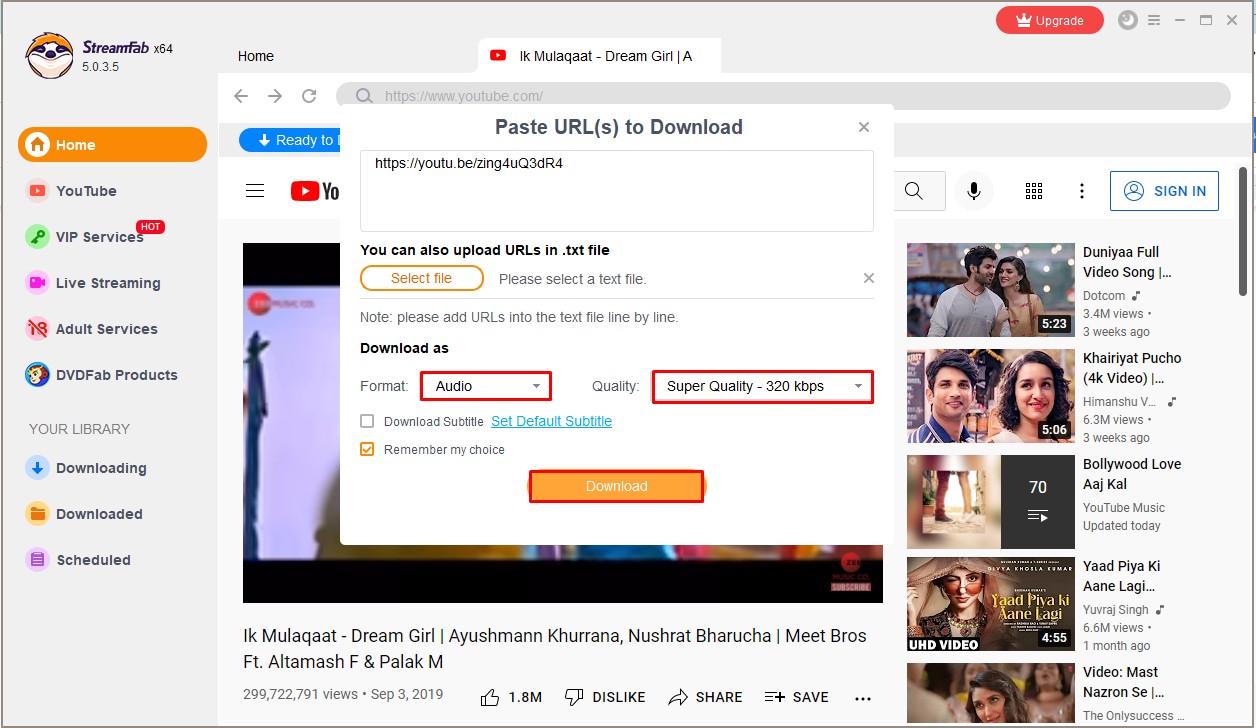Switch to the Ik Mulaqaat - Dream Girl tab
Image resolution: width=1256 pixels, height=728 pixels.
click(599, 56)
